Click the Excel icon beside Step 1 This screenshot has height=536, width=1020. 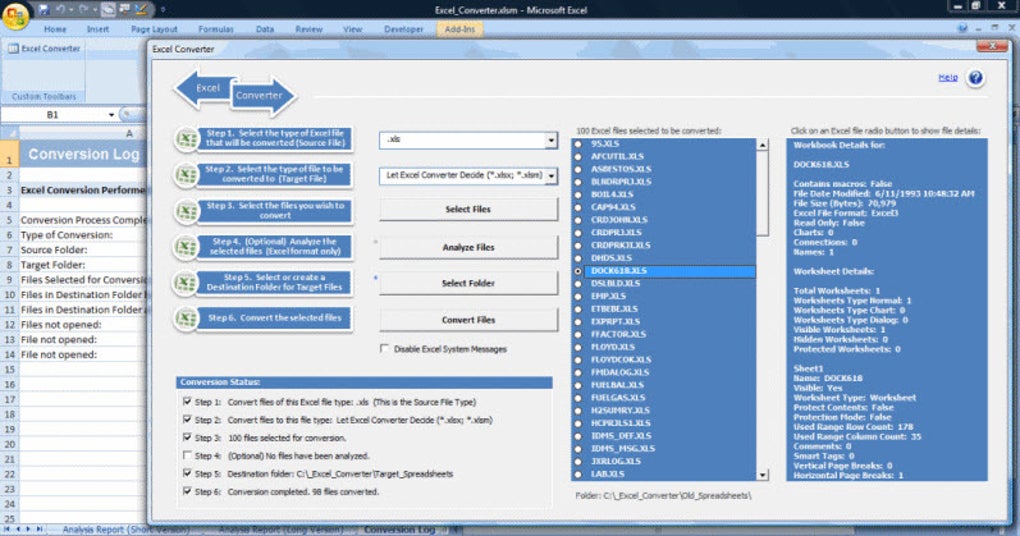187,139
